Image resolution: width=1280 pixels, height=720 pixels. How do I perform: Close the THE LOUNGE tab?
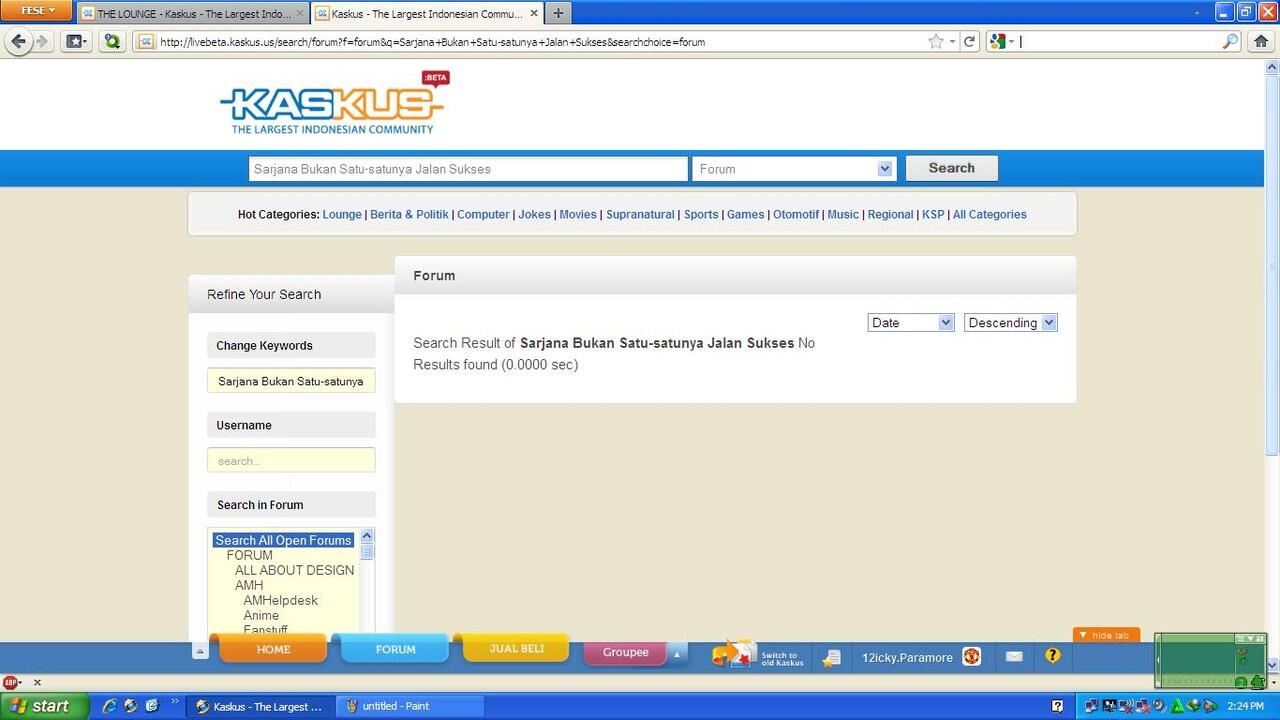point(300,14)
